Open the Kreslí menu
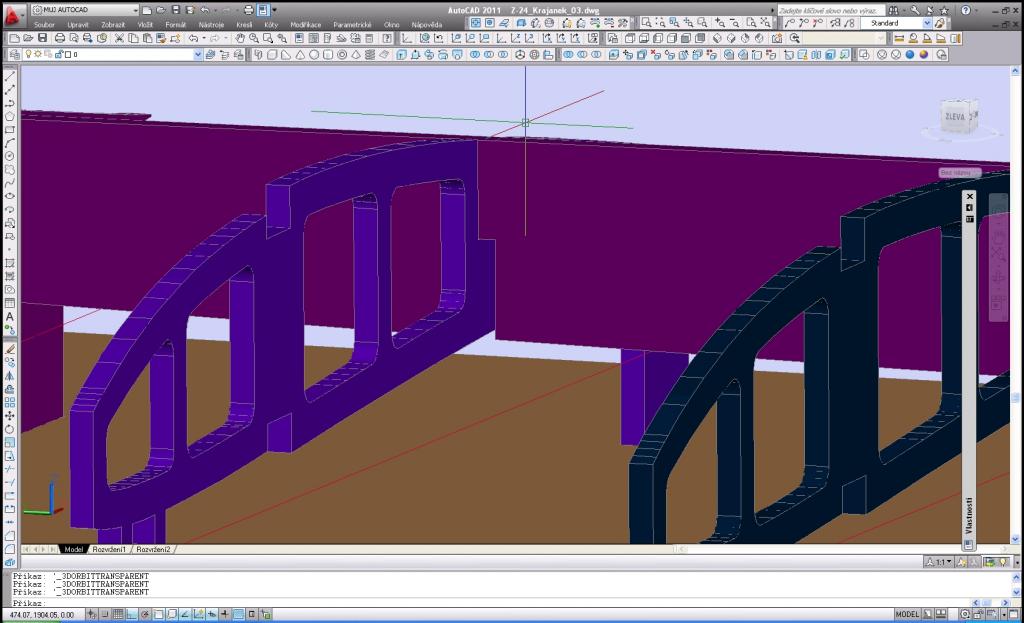The width and height of the screenshot is (1024, 623). tap(244, 23)
